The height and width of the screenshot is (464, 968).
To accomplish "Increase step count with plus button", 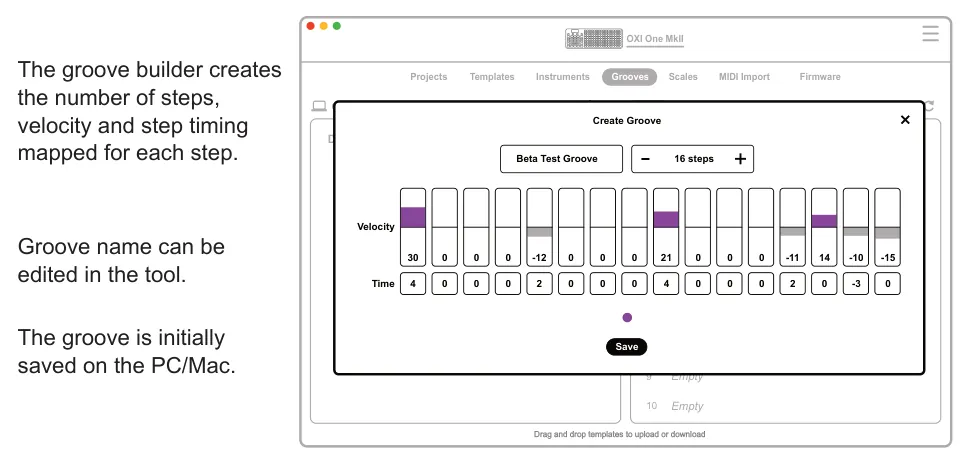I will tap(740, 159).
